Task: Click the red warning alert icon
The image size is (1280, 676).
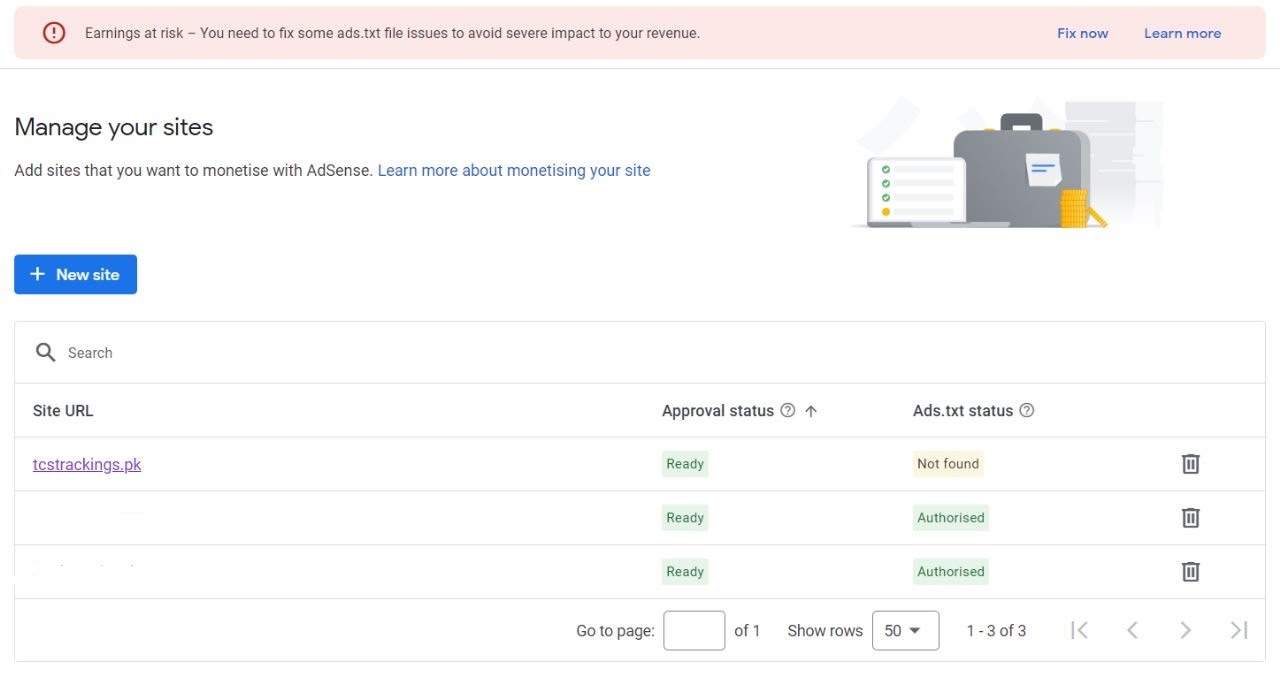Action: 54,33
